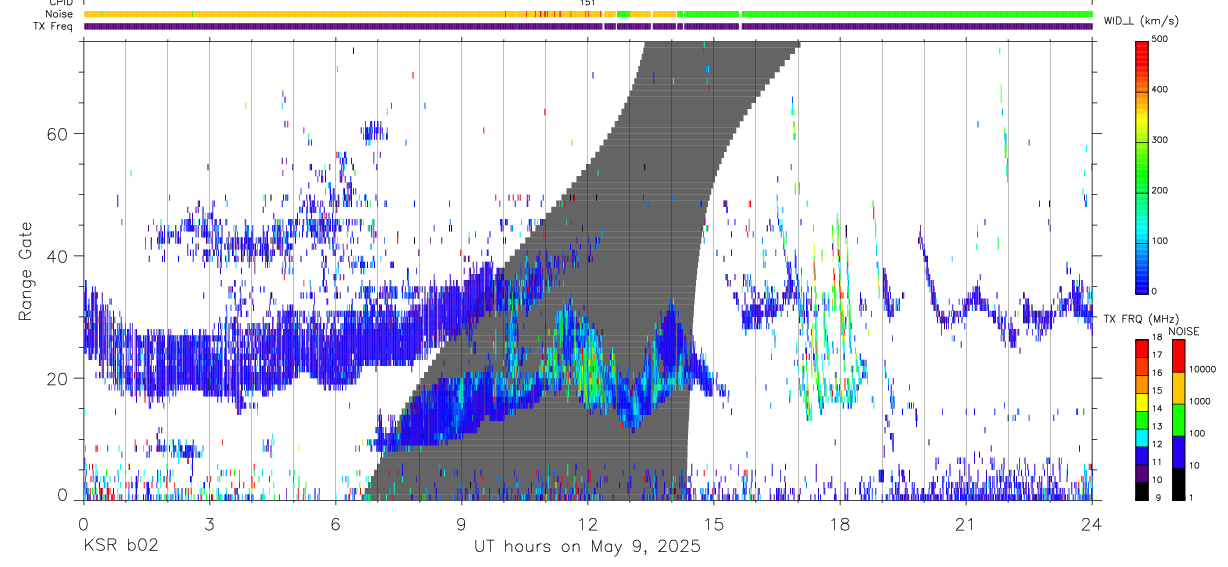Click the 'Range Gate' y-axis title

click(x=24, y=271)
